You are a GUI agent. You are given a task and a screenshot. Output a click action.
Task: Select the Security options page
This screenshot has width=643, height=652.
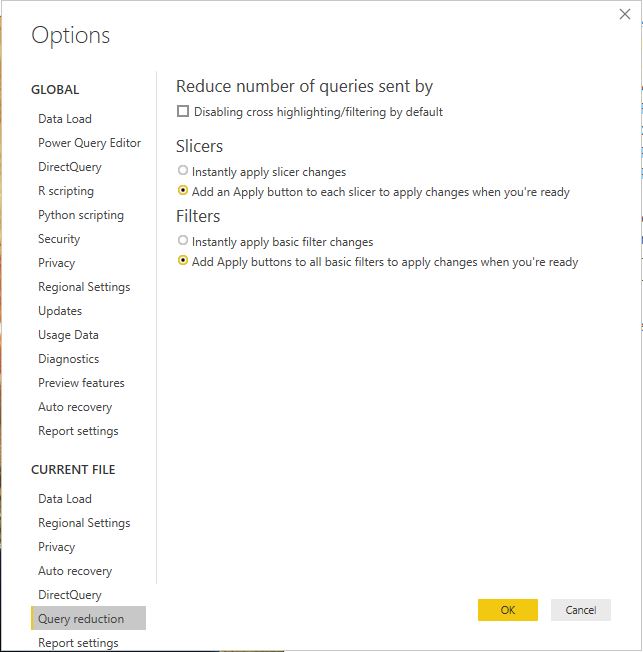59,239
